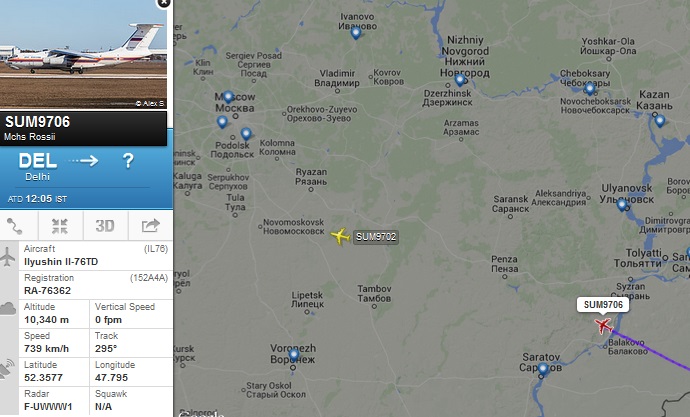Viewport: 690px width, 417px height.
Task: Close the flight details panel
Action: point(164,3)
